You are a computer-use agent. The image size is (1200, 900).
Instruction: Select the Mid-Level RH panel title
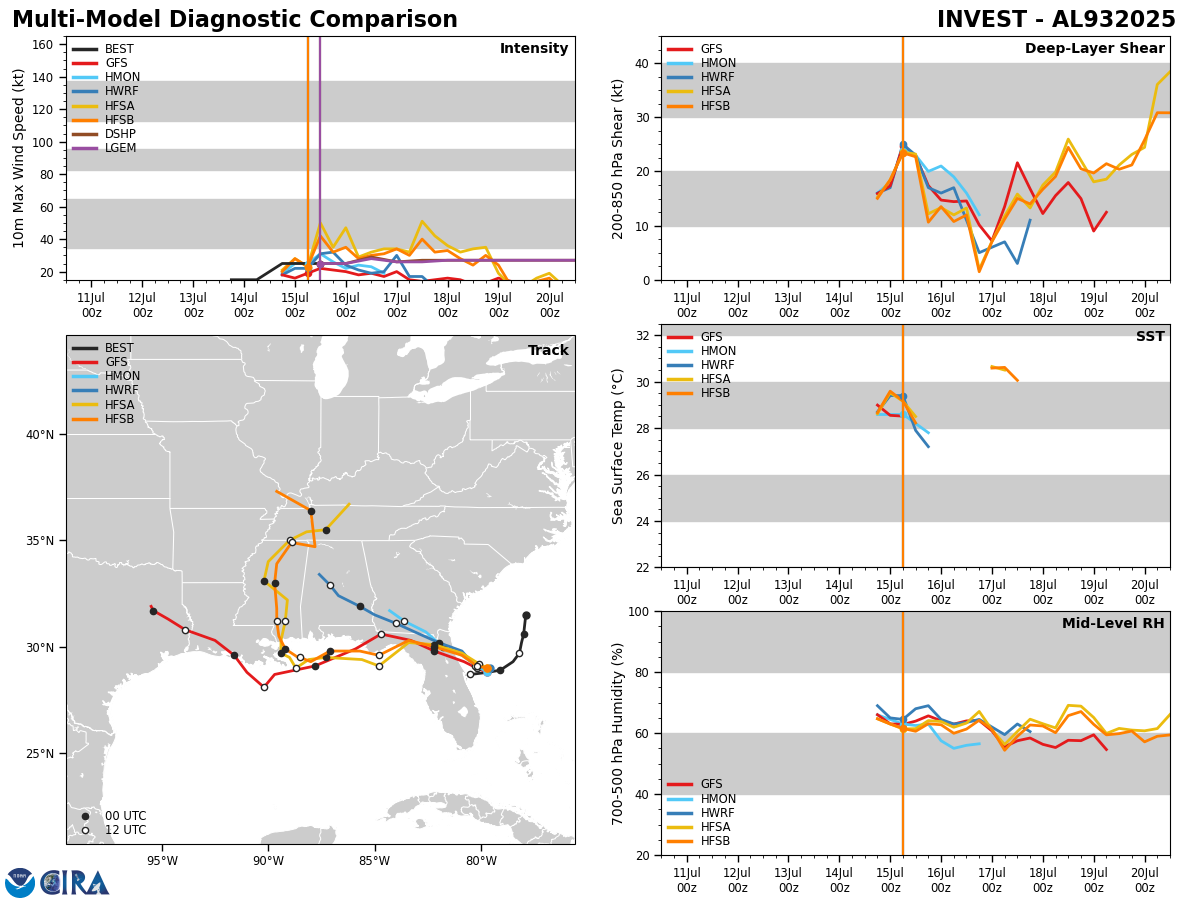pyautogui.click(x=1112, y=624)
